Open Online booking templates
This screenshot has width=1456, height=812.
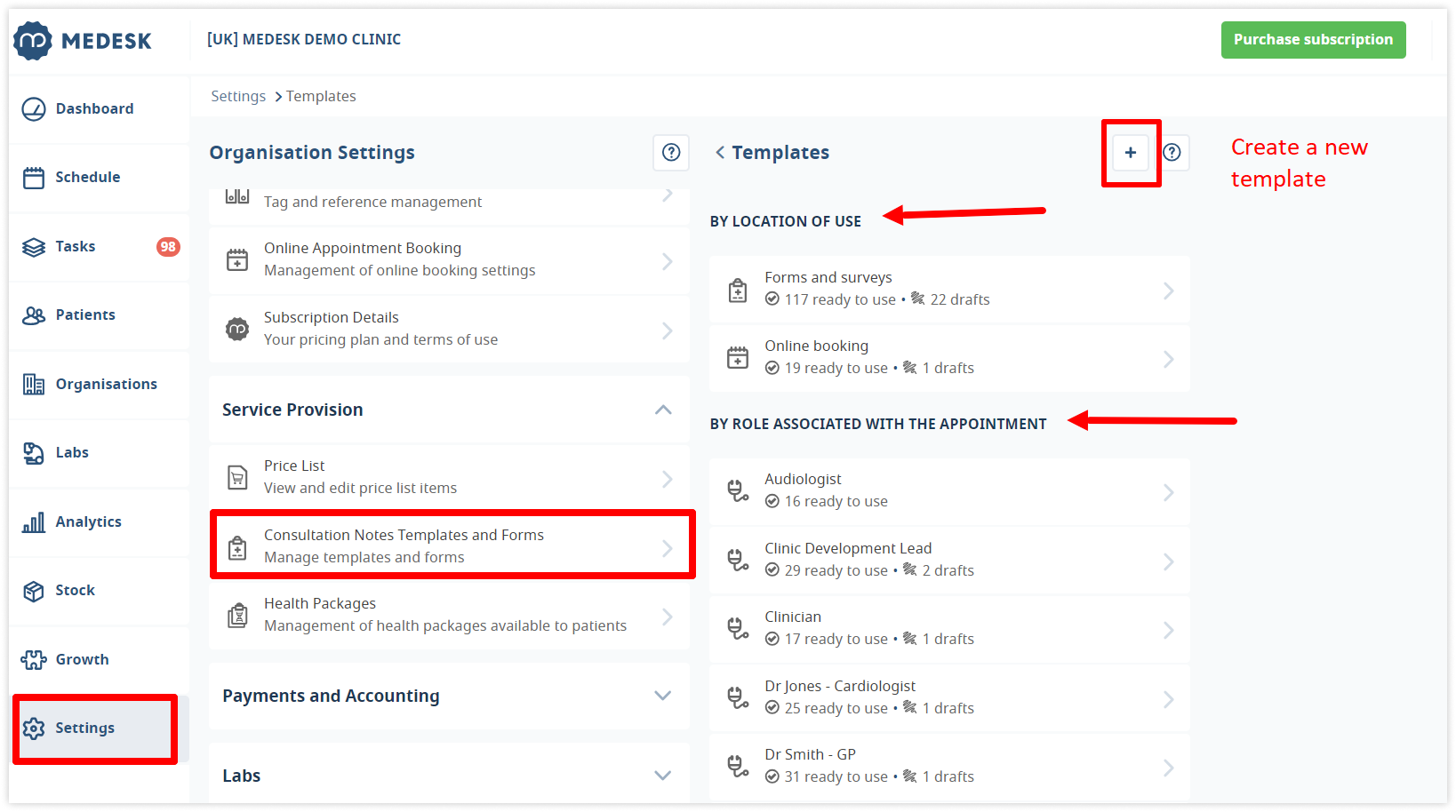[949, 358]
